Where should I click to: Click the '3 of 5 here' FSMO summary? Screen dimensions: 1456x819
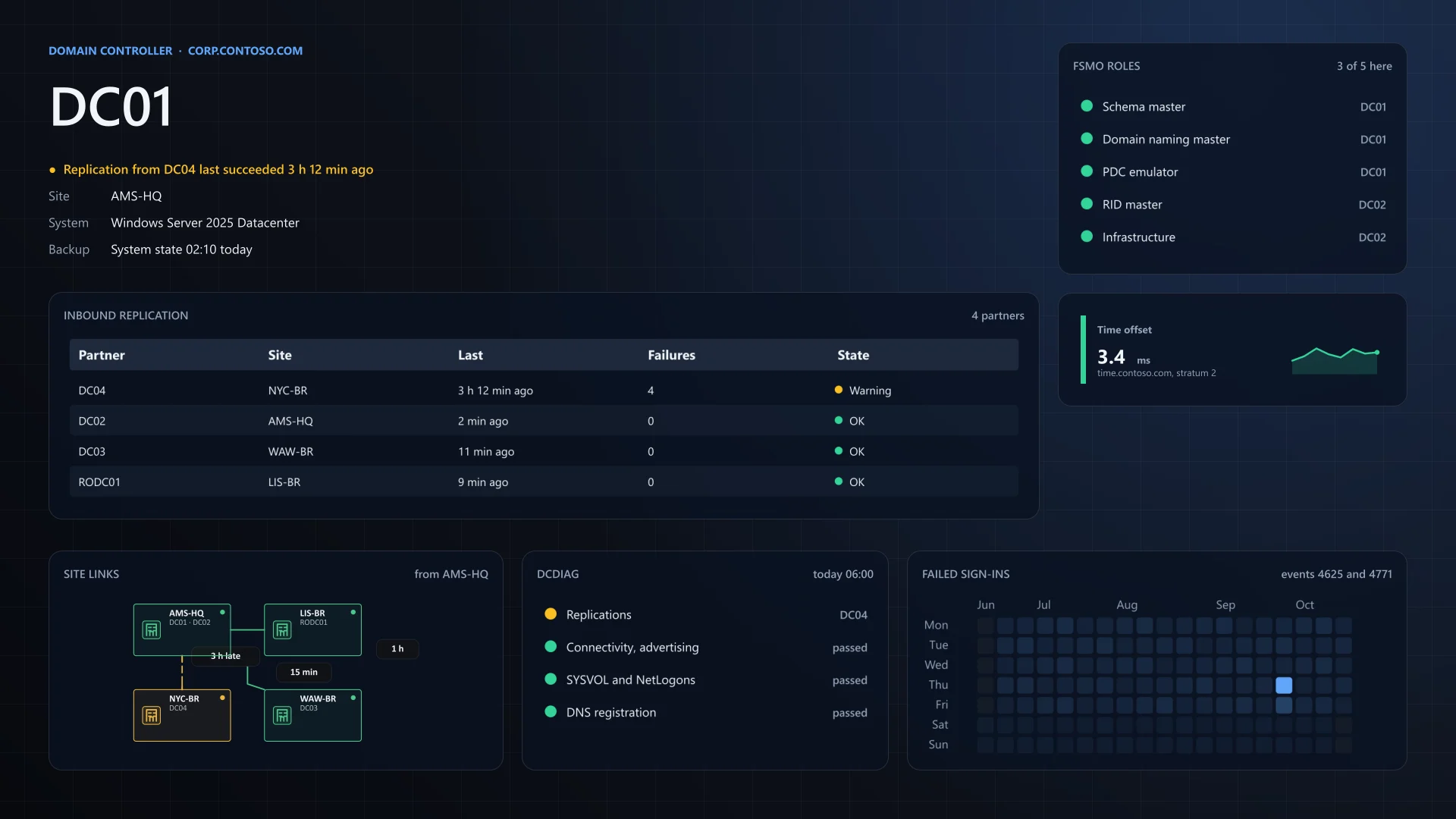(x=1364, y=66)
